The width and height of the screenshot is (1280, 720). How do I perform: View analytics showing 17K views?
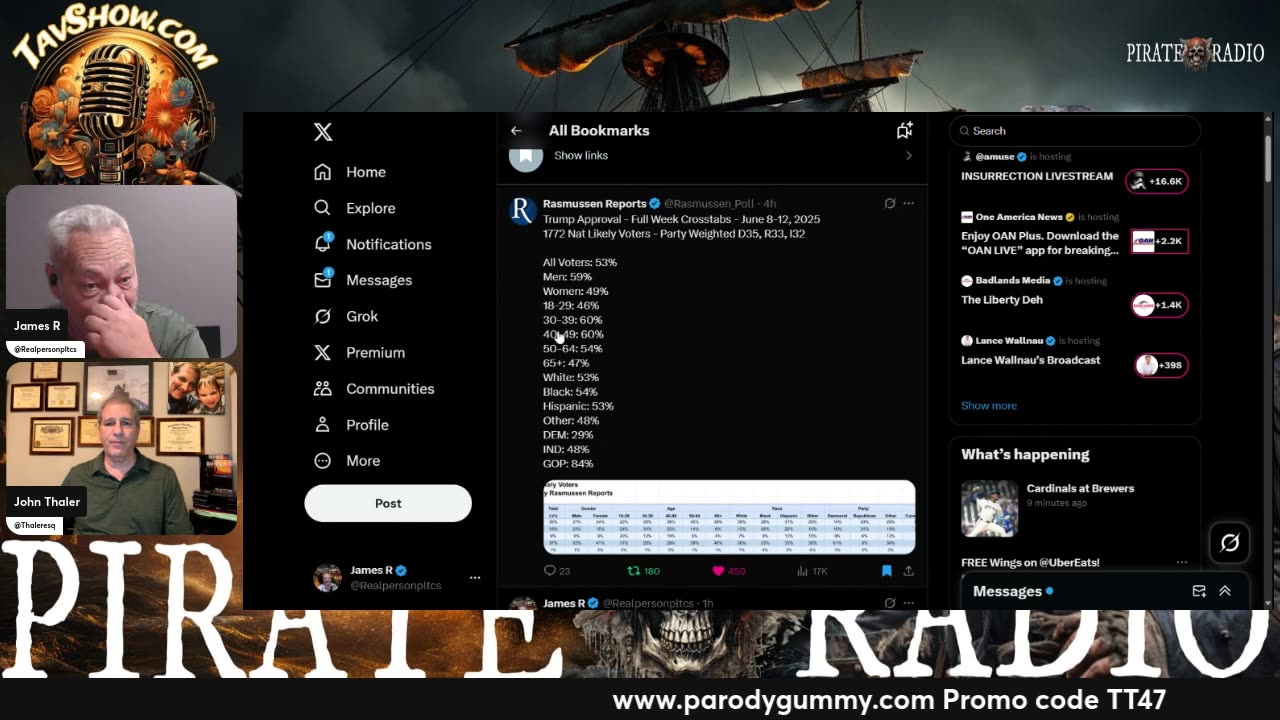tap(812, 571)
